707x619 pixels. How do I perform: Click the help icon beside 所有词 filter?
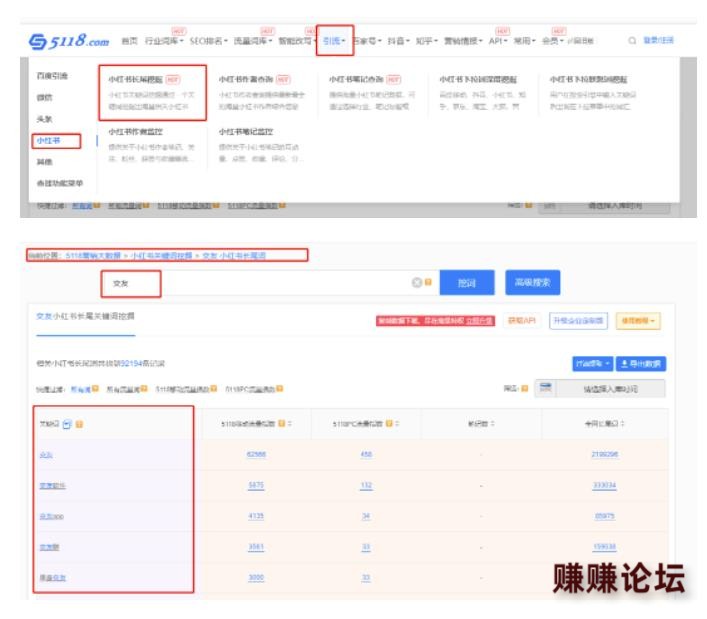coord(95,389)
